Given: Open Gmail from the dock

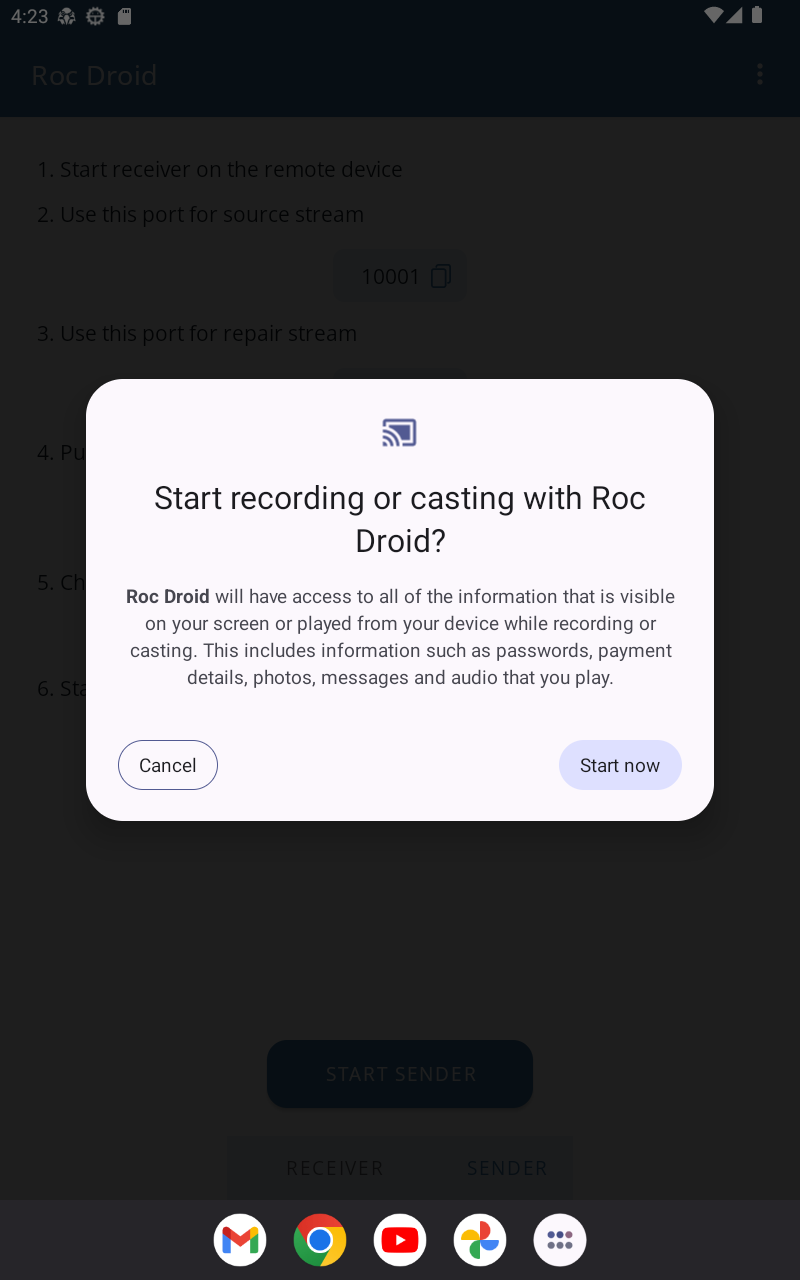Looking at the screenshot, I should pos(240,1240).
